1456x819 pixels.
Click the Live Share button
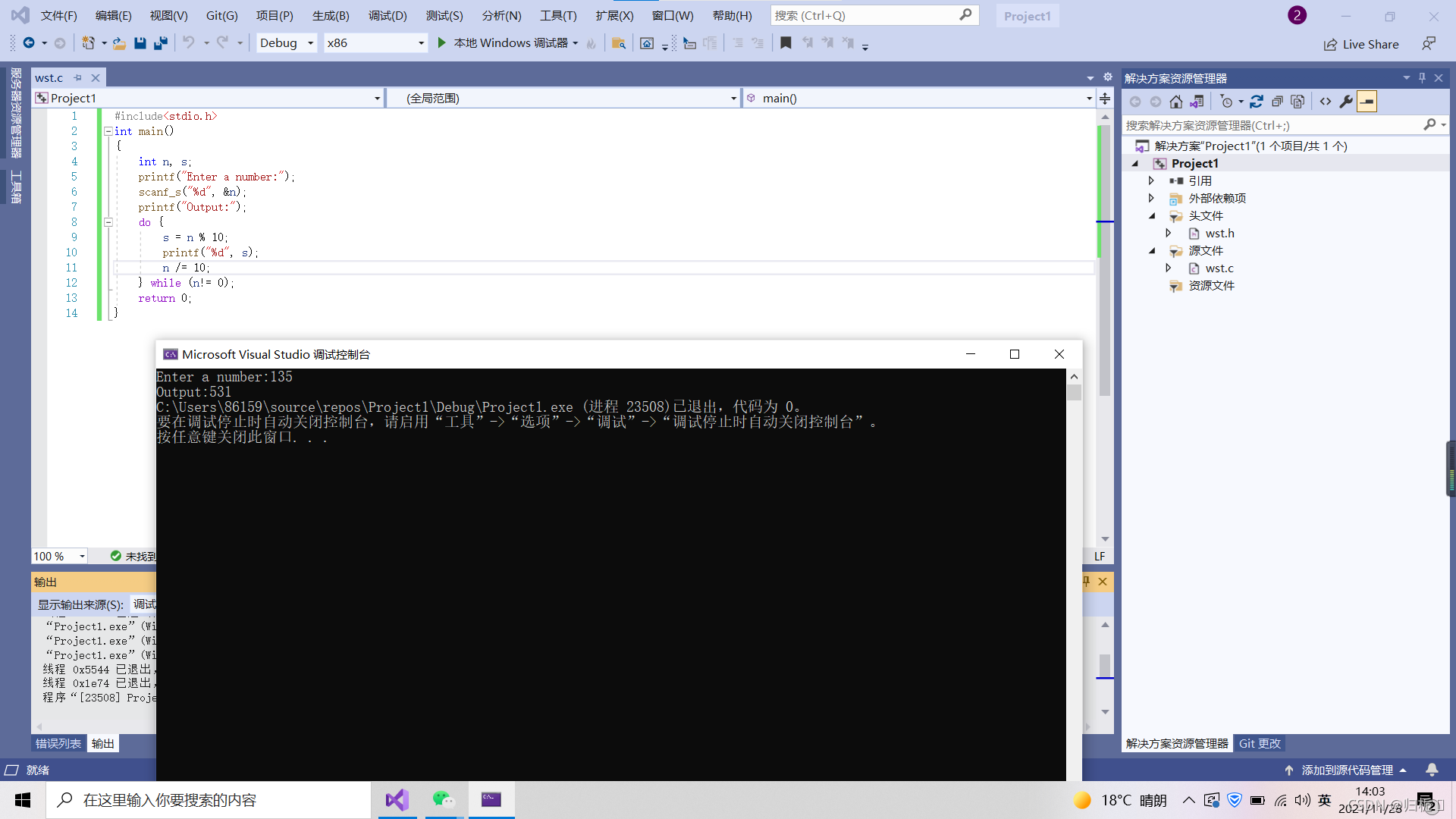tap(1361, 44)
